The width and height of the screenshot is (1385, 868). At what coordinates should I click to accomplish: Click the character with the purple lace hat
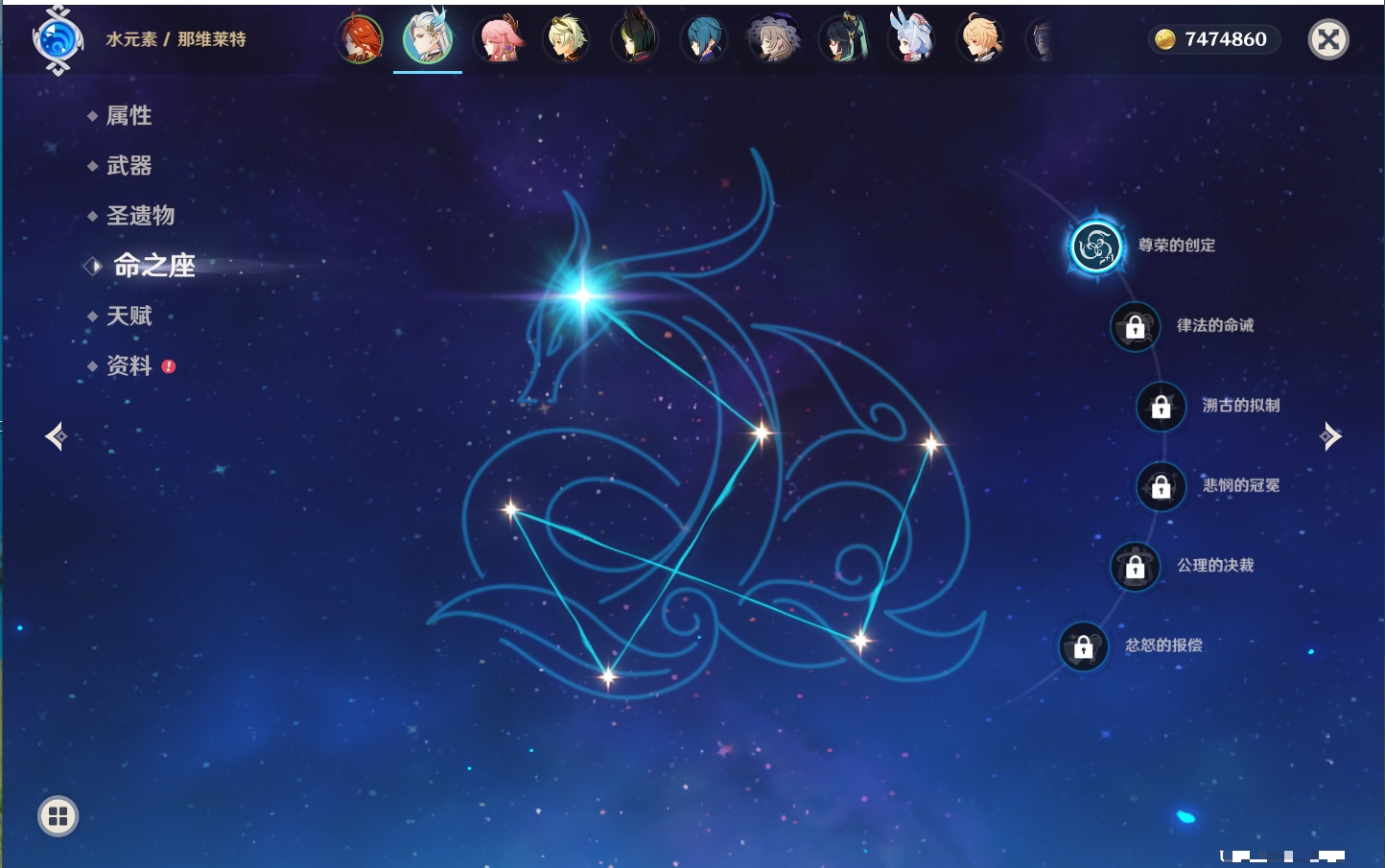pyautogui.click(x=772, y=40)
